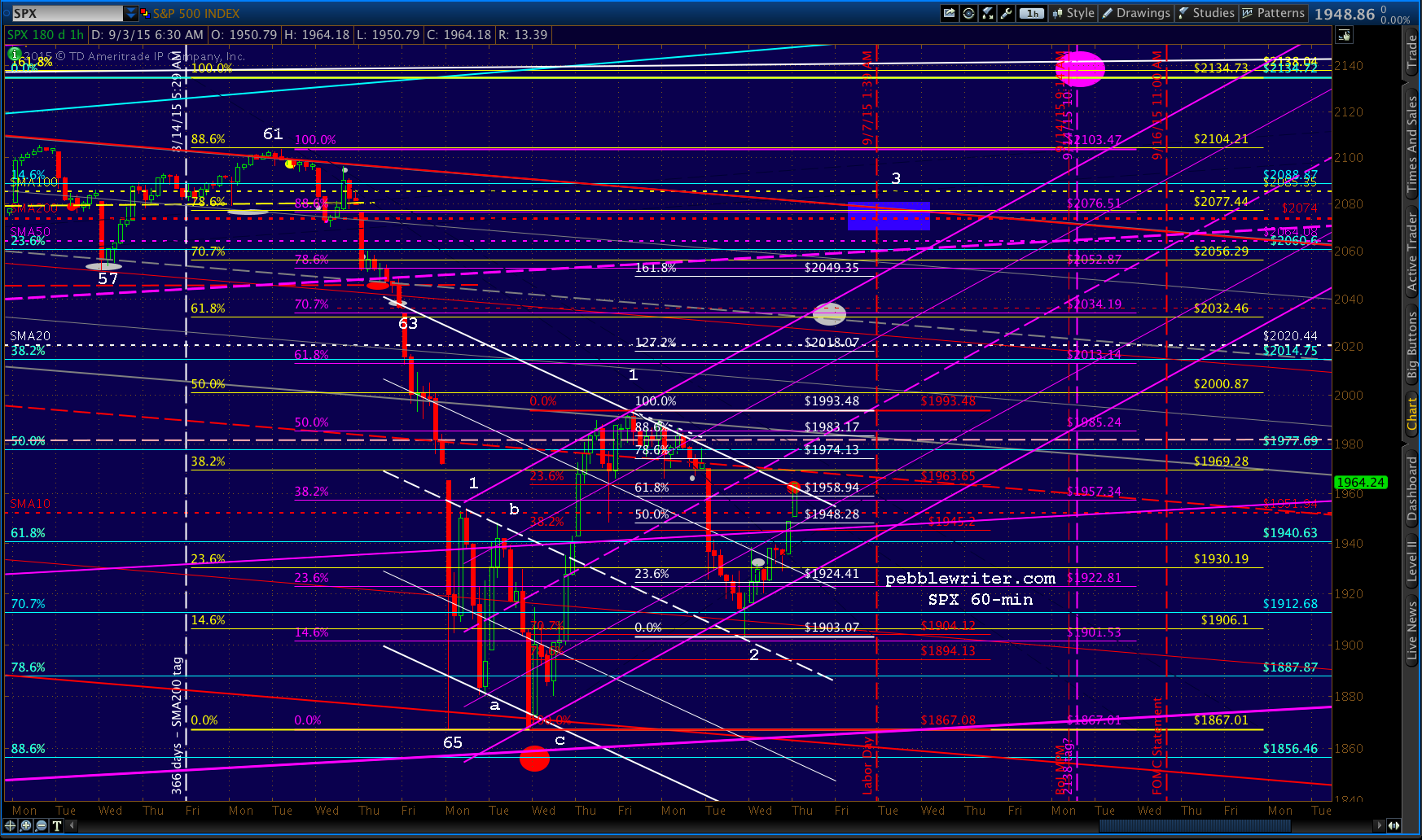Toggle the 1h timeframe button
Screen dimensions: 1422x840
pyautogui.click(x=1032, y=13)
